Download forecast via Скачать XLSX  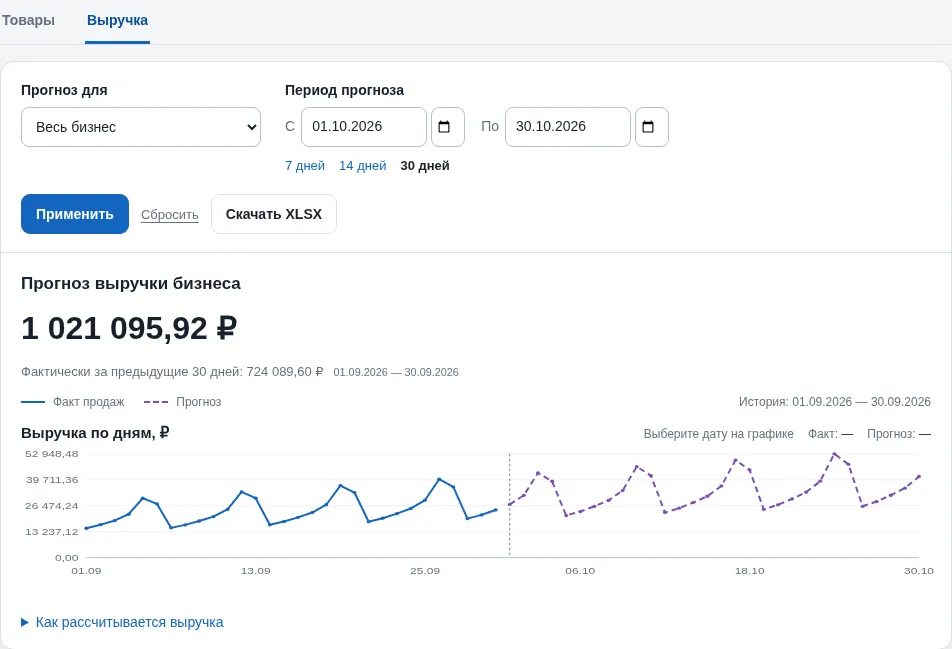click(274, 214)
